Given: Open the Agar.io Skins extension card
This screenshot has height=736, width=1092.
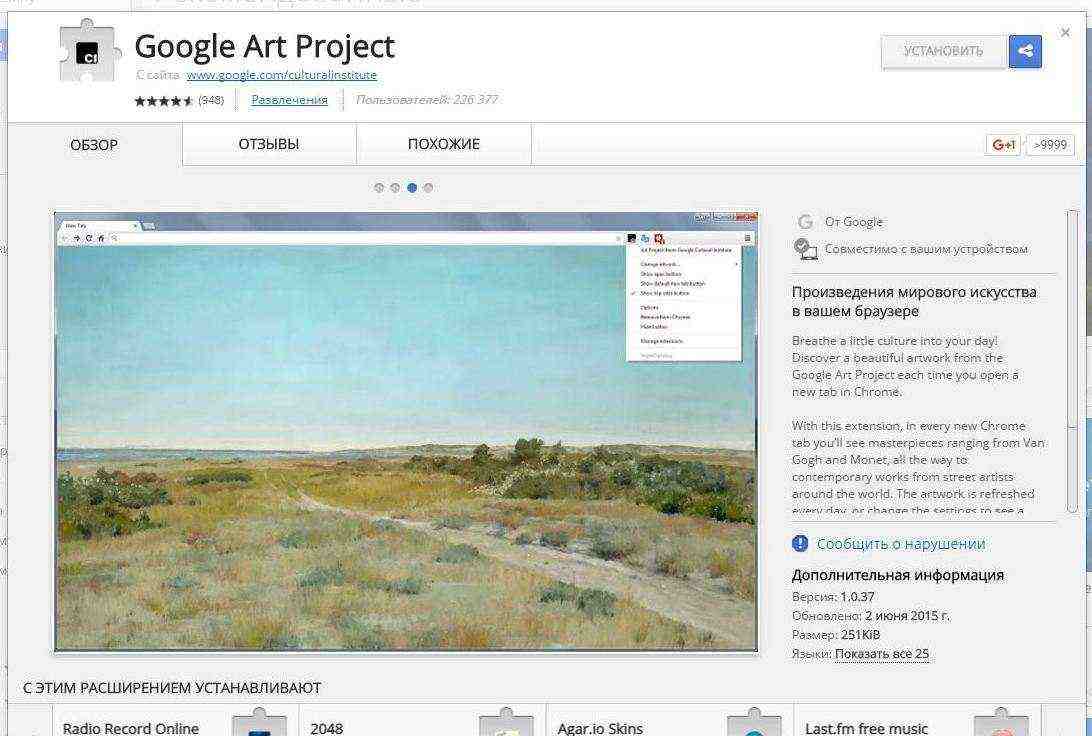Looking at the screenshot, I should click(669, 720).
